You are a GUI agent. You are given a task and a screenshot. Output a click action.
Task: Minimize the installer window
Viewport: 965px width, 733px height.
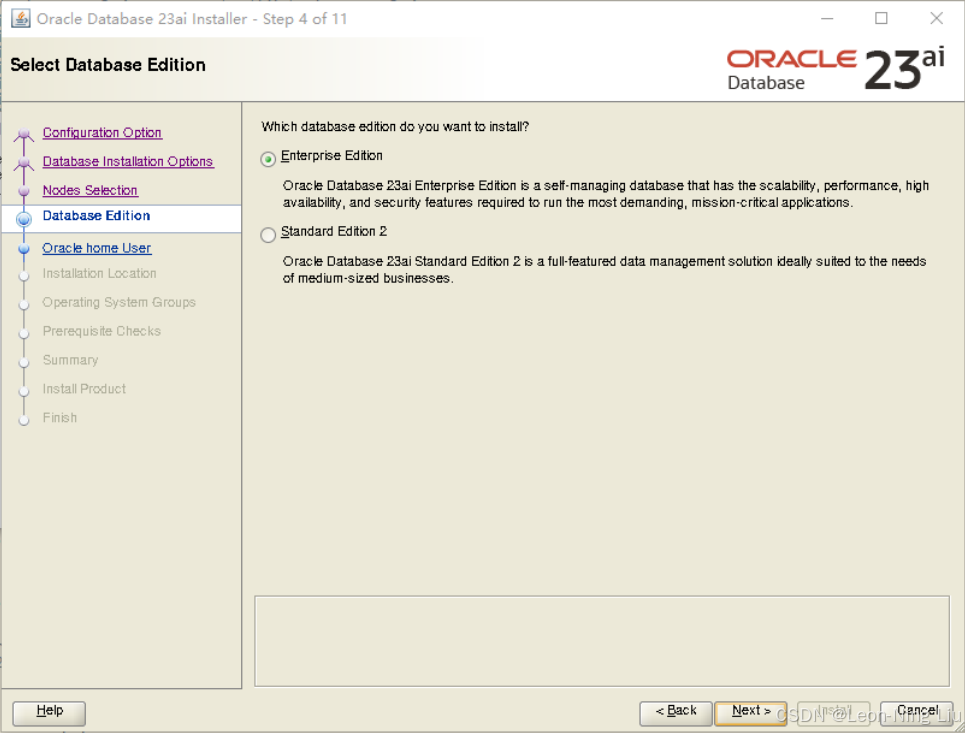tap(827, 18)
